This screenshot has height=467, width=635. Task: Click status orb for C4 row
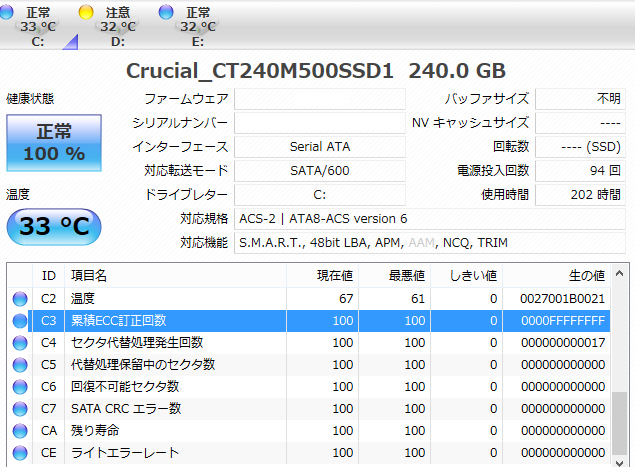(20, 343)
